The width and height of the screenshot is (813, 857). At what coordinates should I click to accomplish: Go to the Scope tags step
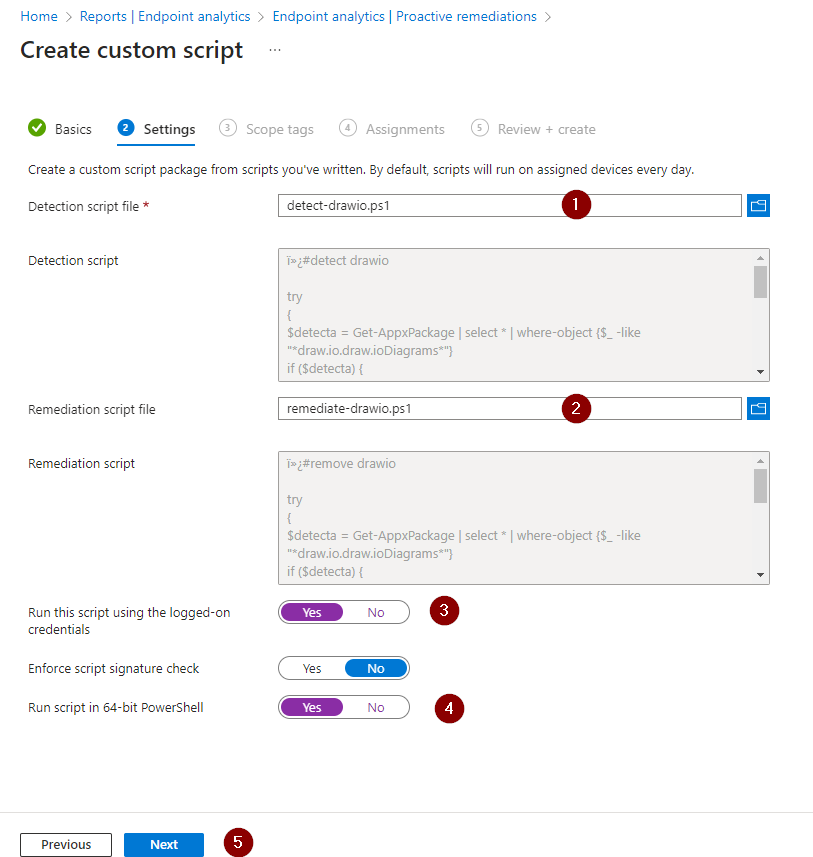pyautogui.click(x=279, y=129)
